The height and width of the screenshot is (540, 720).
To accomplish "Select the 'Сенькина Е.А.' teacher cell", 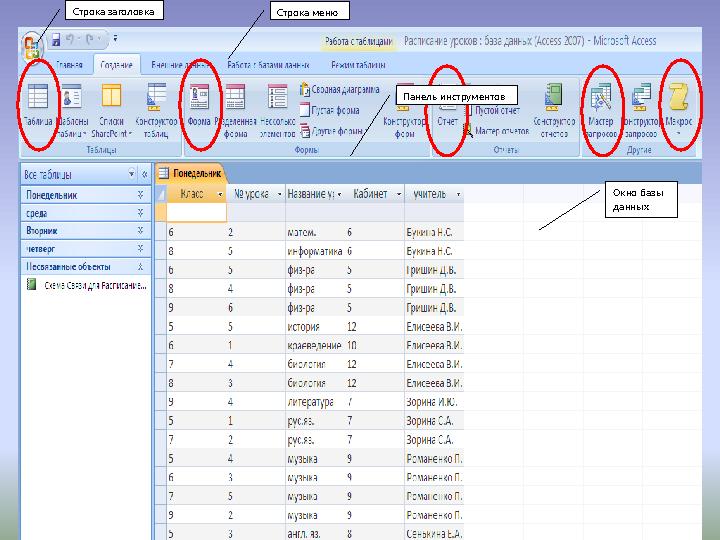I will (434, 534).
